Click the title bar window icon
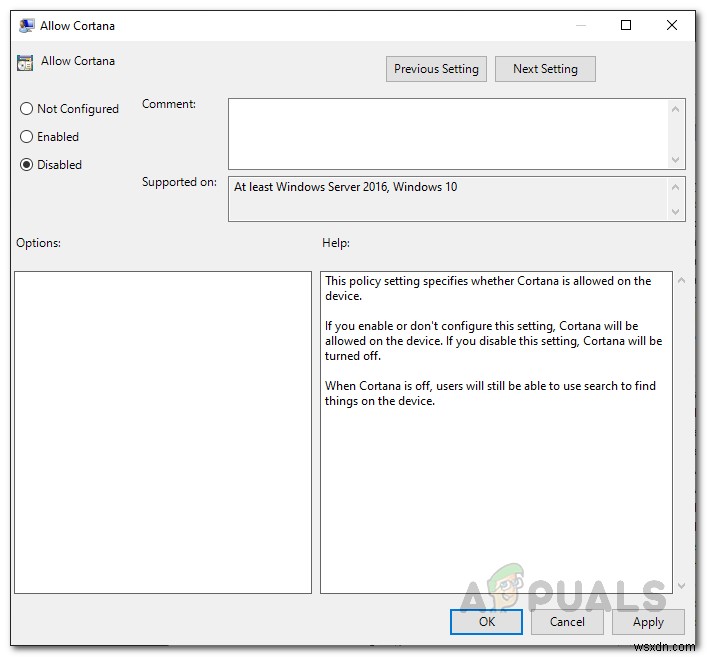707x657 pixels. click(27, 26)
